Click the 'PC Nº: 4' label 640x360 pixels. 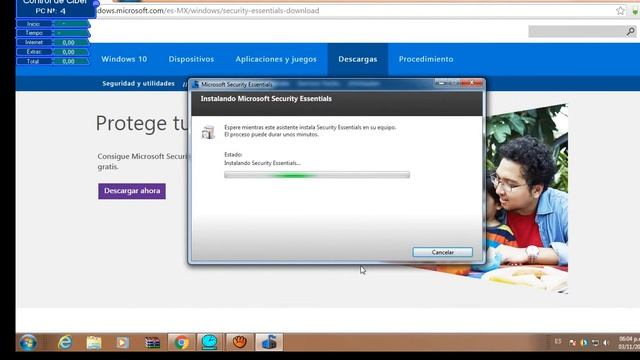point(50,11)
